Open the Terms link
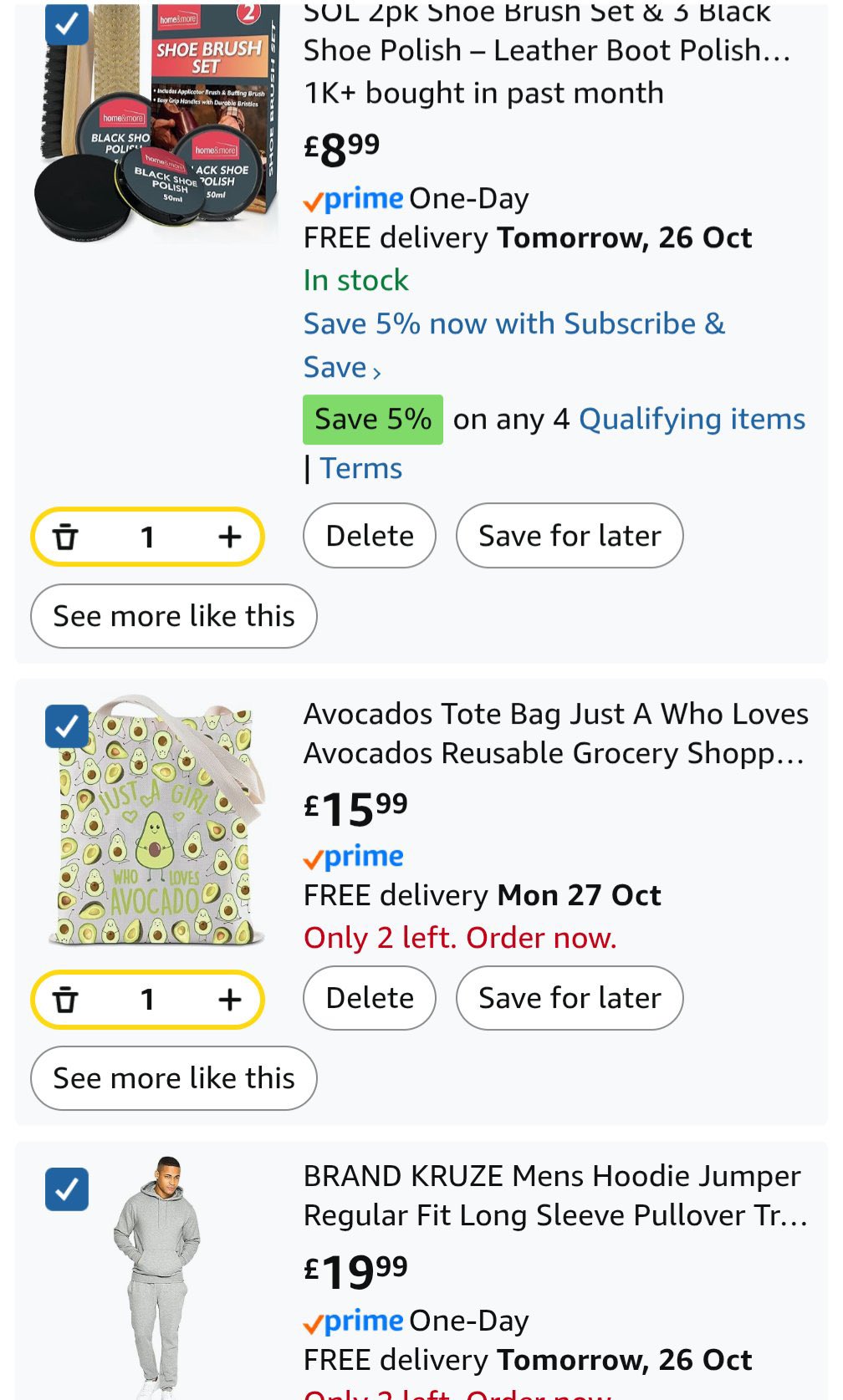This screenshot has width=843, height=1400. 360,468
